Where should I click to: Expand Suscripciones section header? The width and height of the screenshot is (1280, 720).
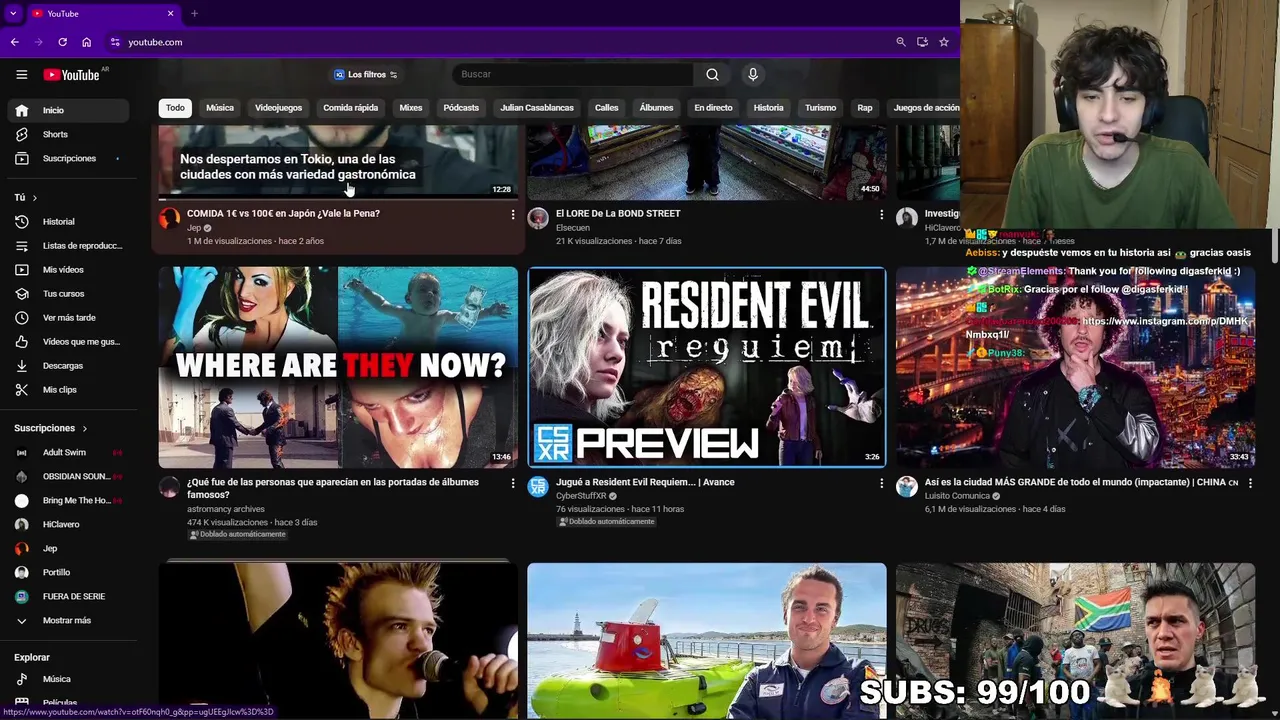click(50, 428)
